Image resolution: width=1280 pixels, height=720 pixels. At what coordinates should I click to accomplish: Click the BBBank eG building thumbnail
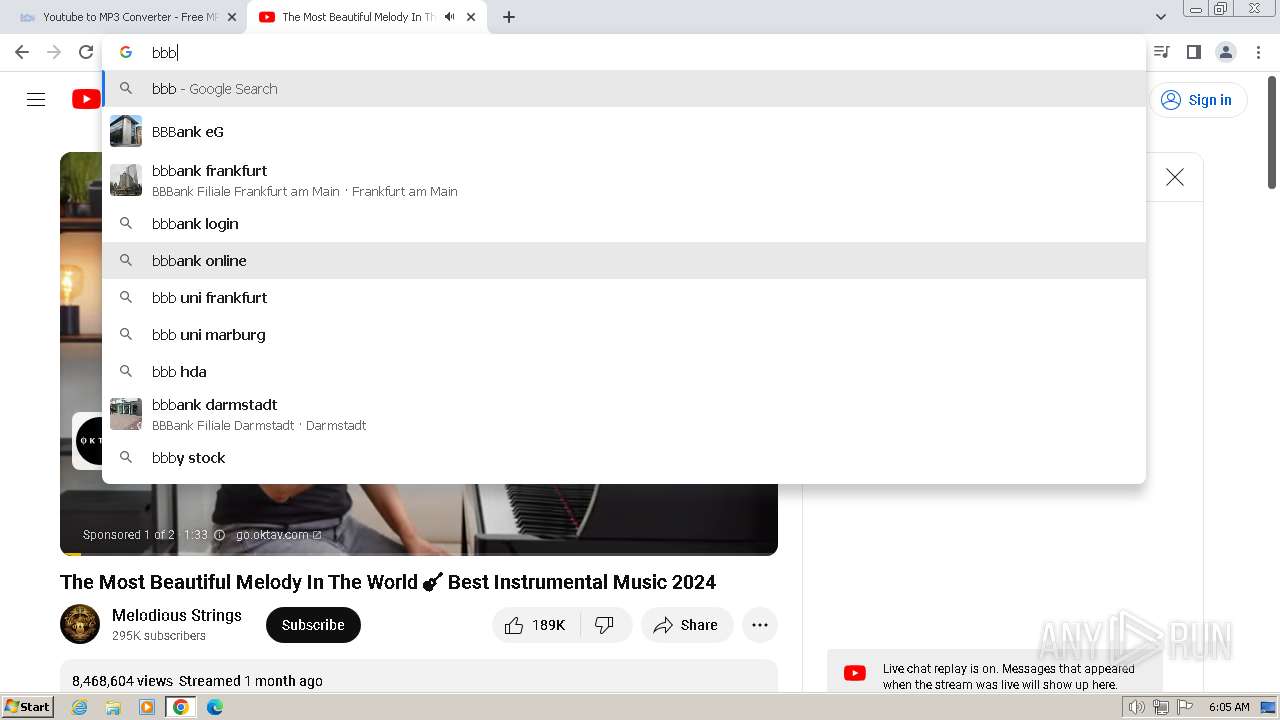(x=126, y=131)
